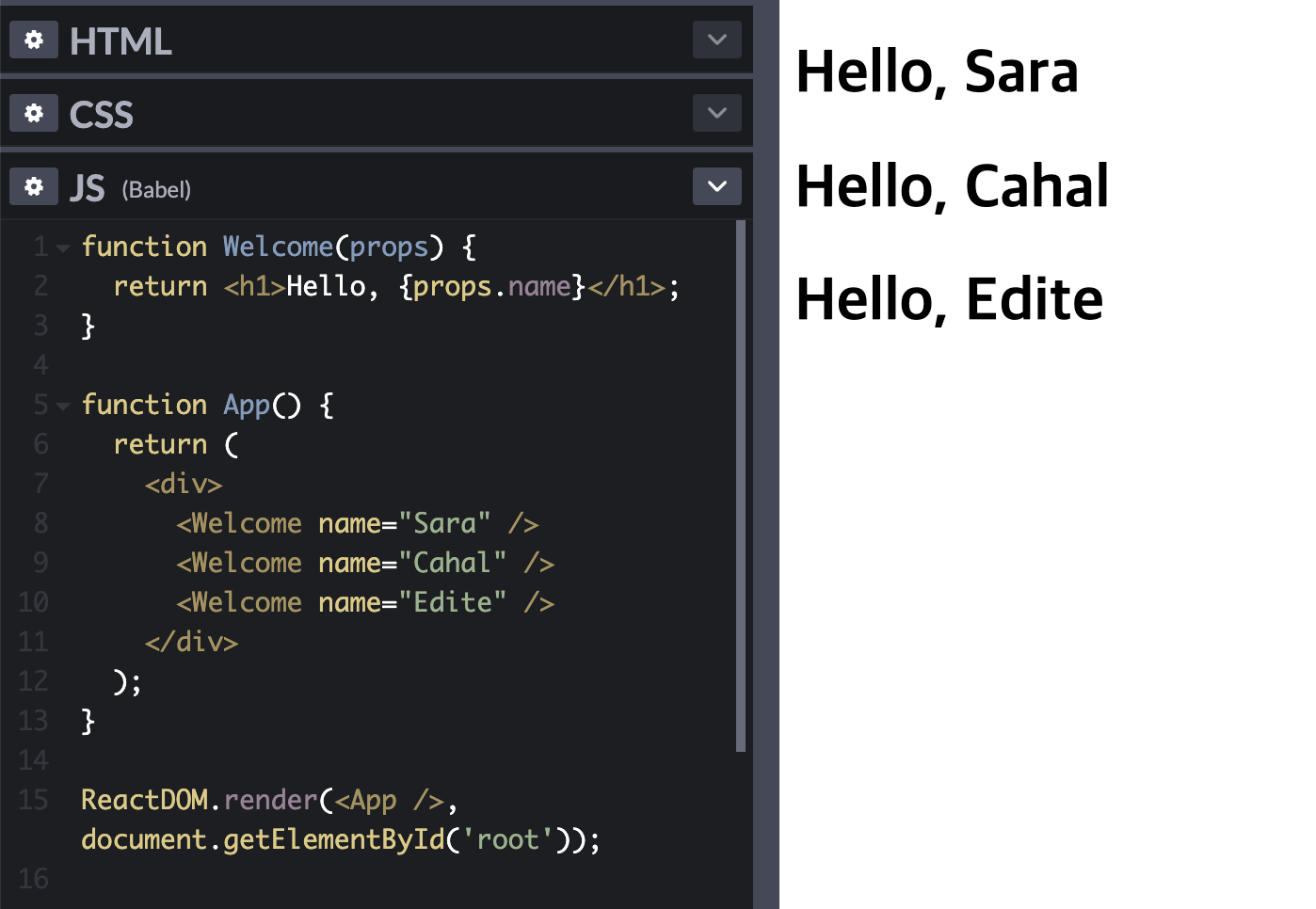Click the Welcome name="Sara" line
Viewport: 1316px width, 909px height.
pos(358,523)
